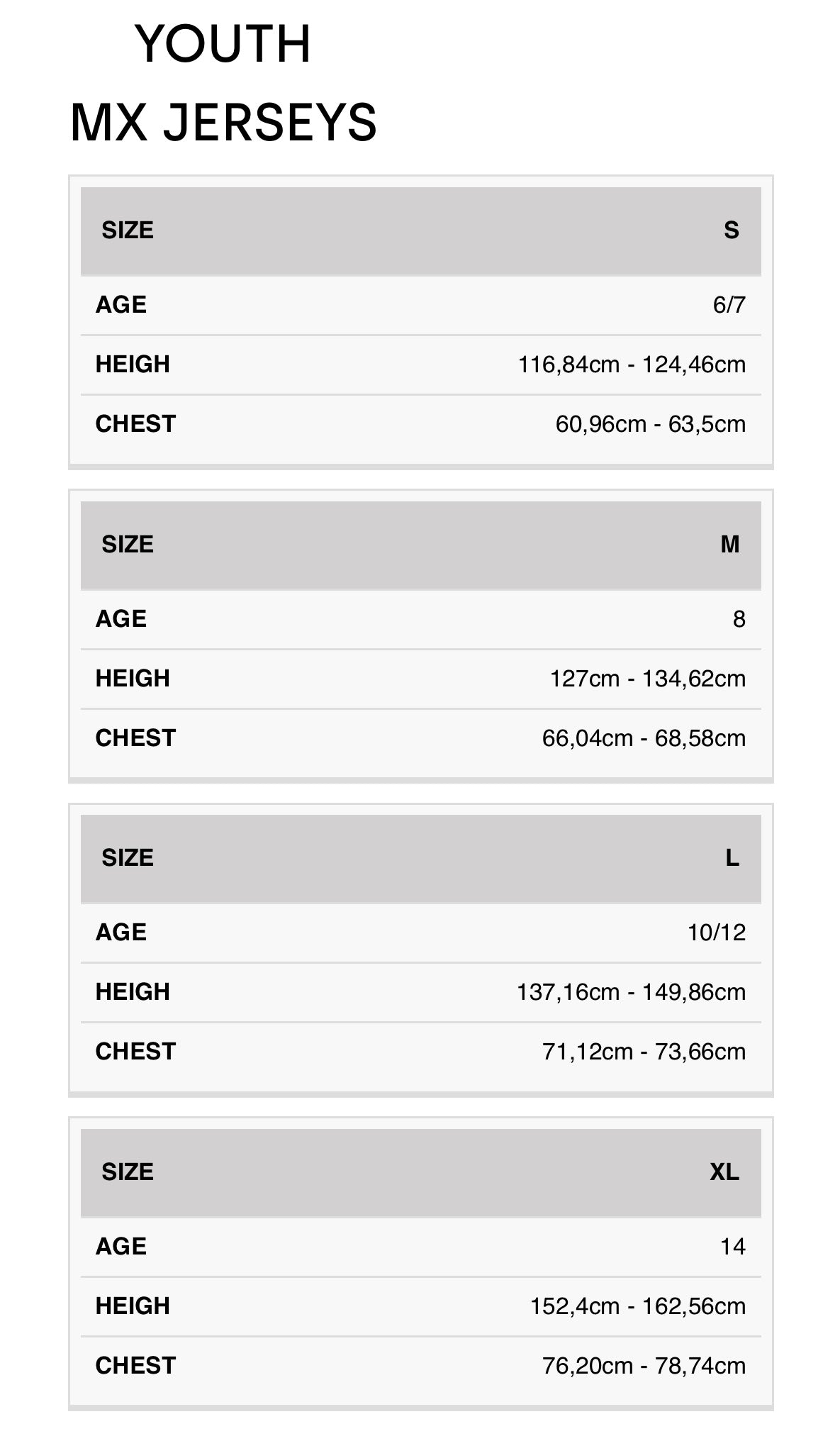The height and width of the screenshot is (1441, 840).
Task: Click the SIZE label in the XL table
Action: 128,1172
